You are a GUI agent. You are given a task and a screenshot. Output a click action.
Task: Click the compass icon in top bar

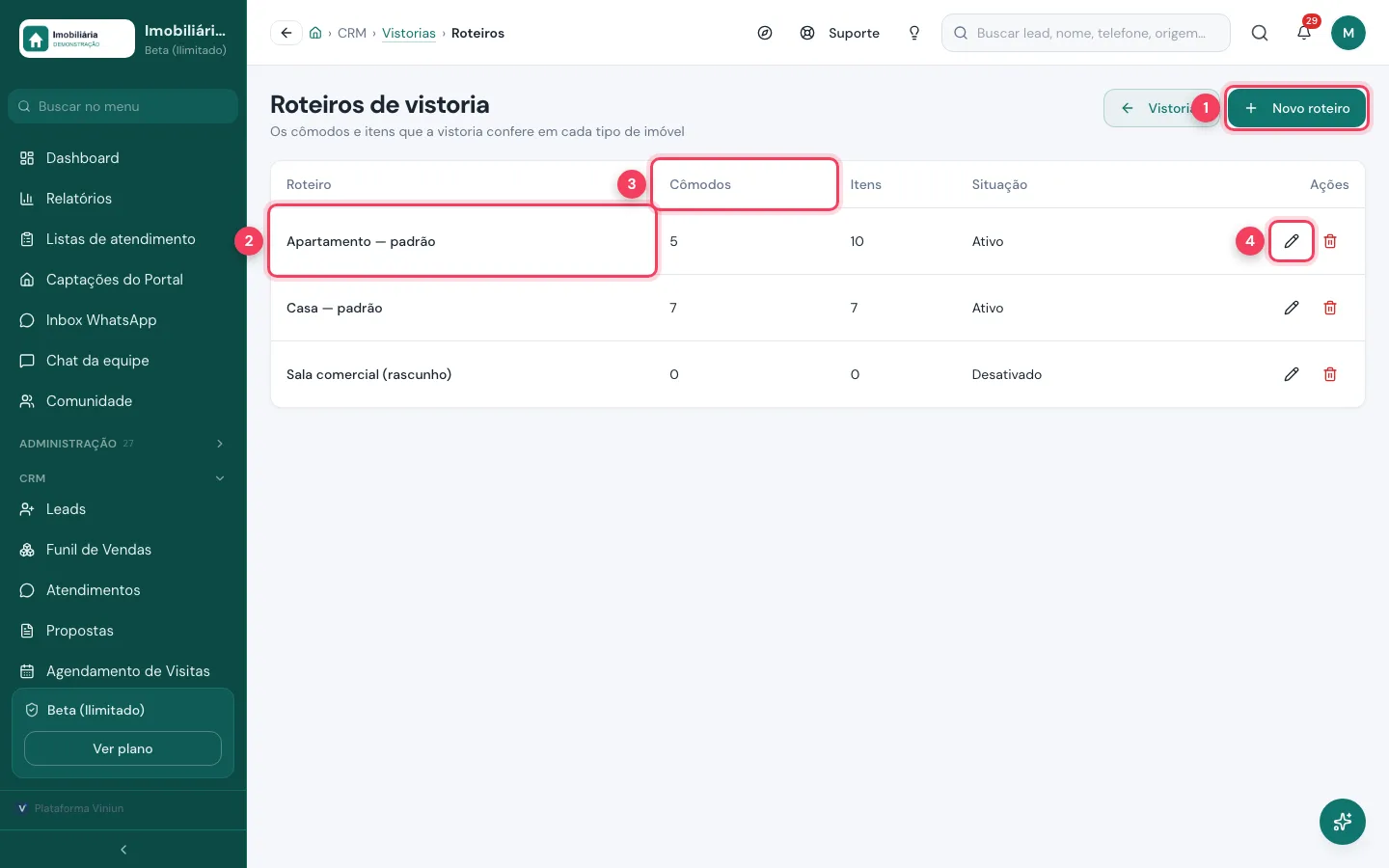click(x=765, y=33)
